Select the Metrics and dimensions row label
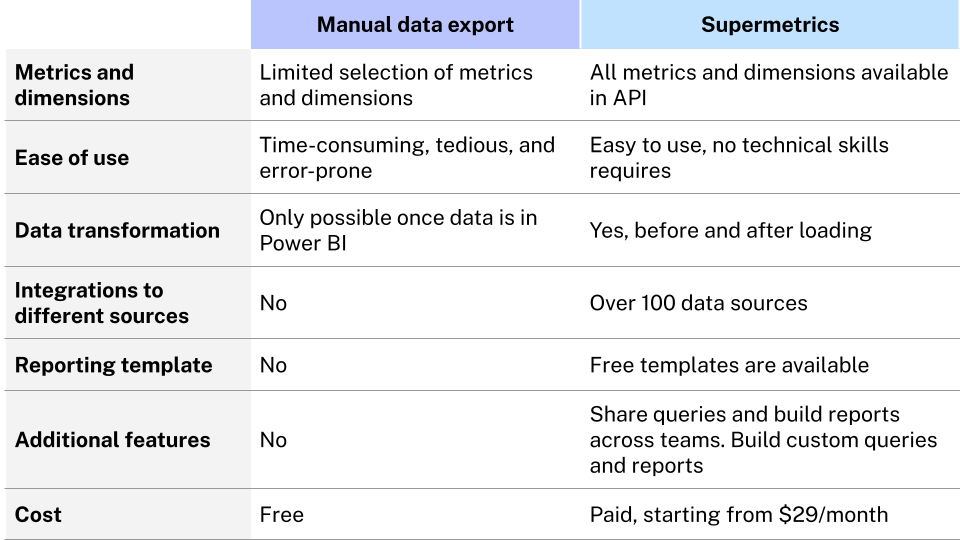960x540 pixels. pos(74,85)
